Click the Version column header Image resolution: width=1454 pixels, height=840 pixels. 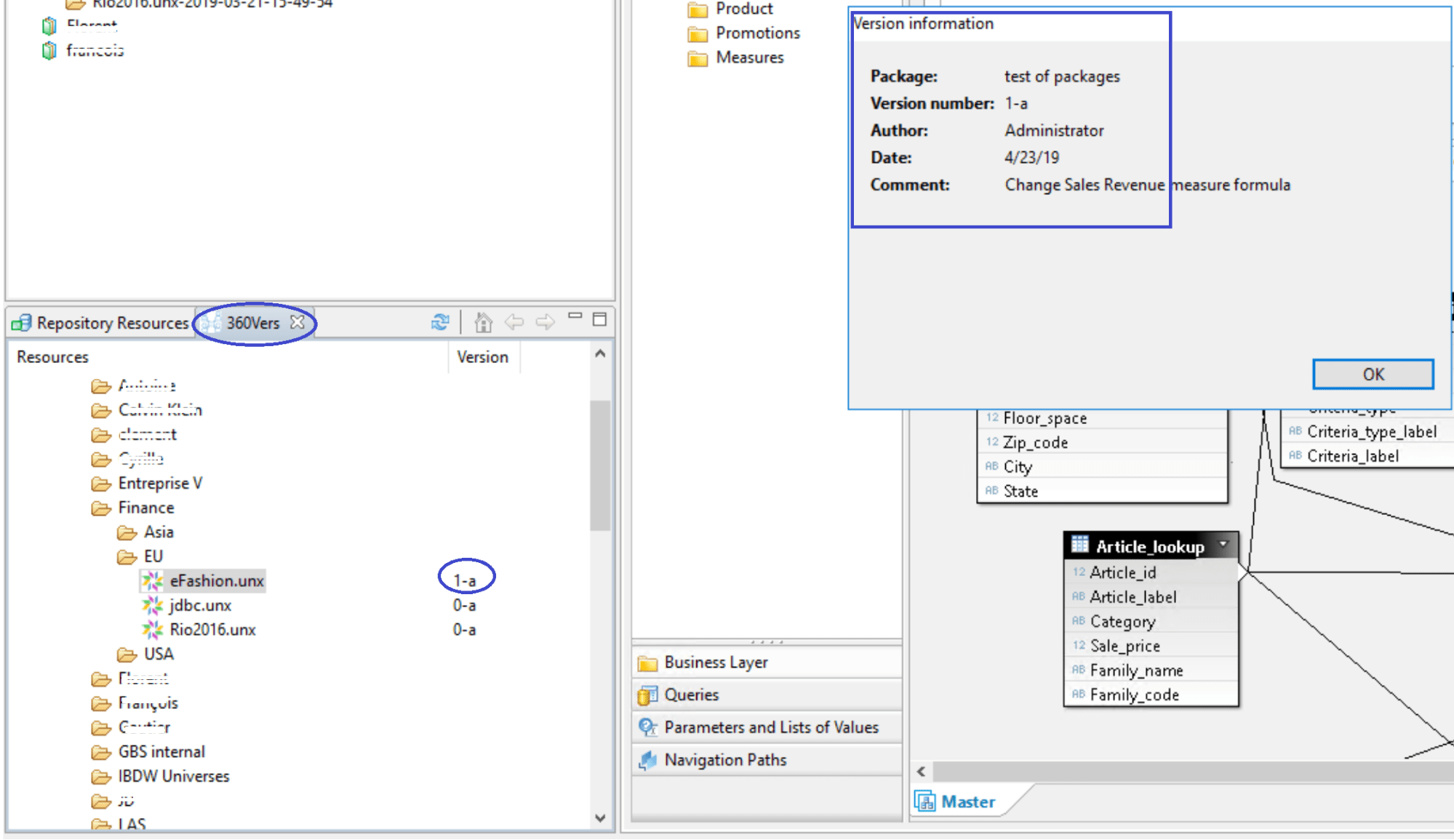click(x=482, y=357)
